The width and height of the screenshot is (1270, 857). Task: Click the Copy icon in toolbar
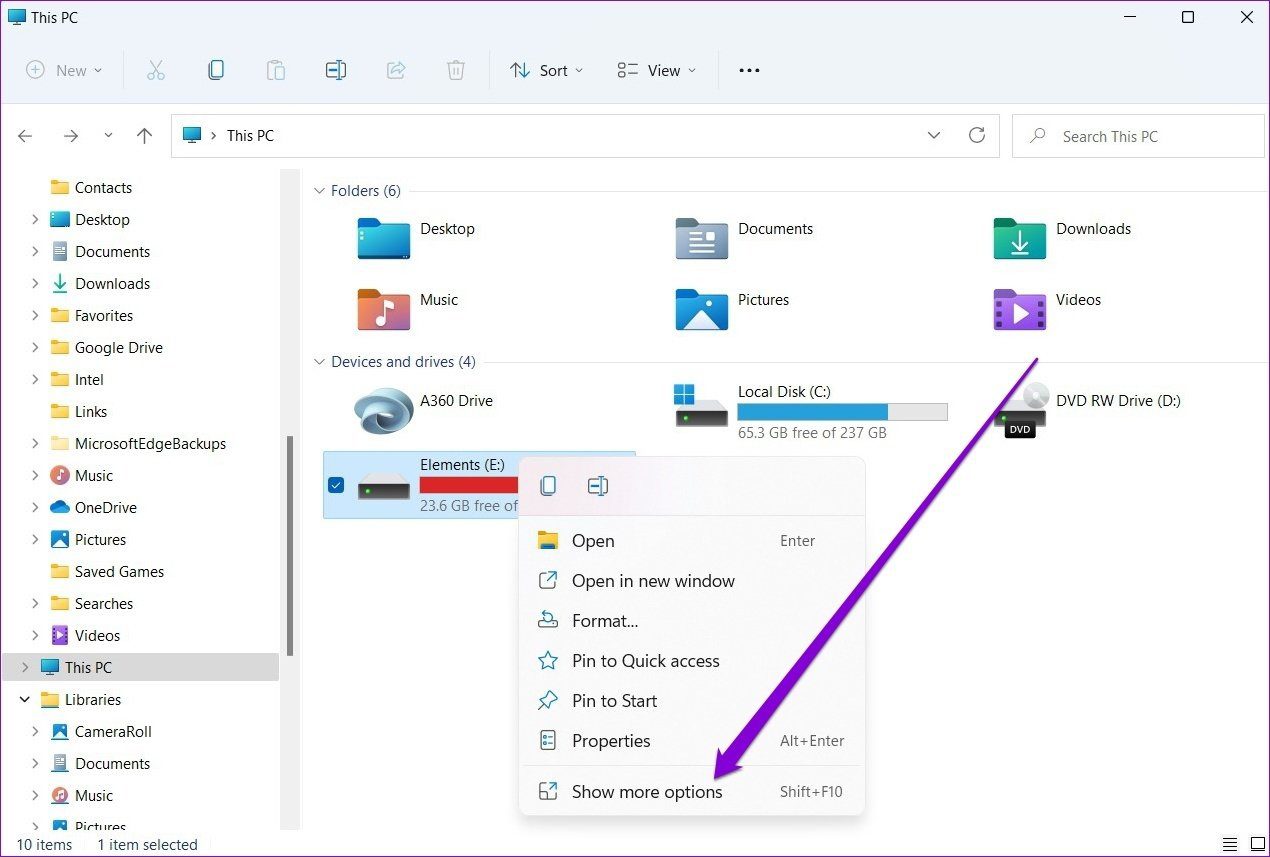pyautogui.click(x=215, y=70)
